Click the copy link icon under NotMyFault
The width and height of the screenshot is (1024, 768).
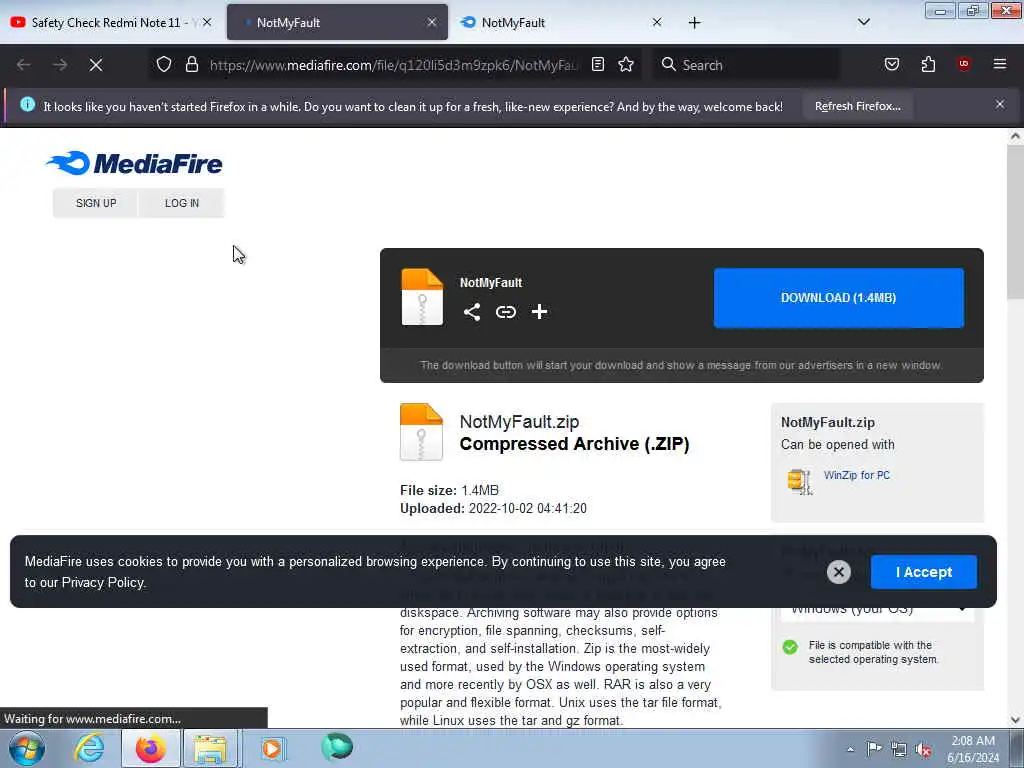coord(505,312)
